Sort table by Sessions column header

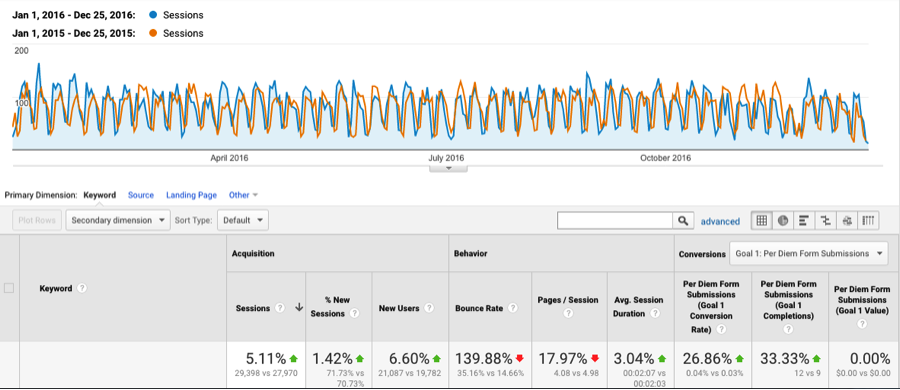253,308
